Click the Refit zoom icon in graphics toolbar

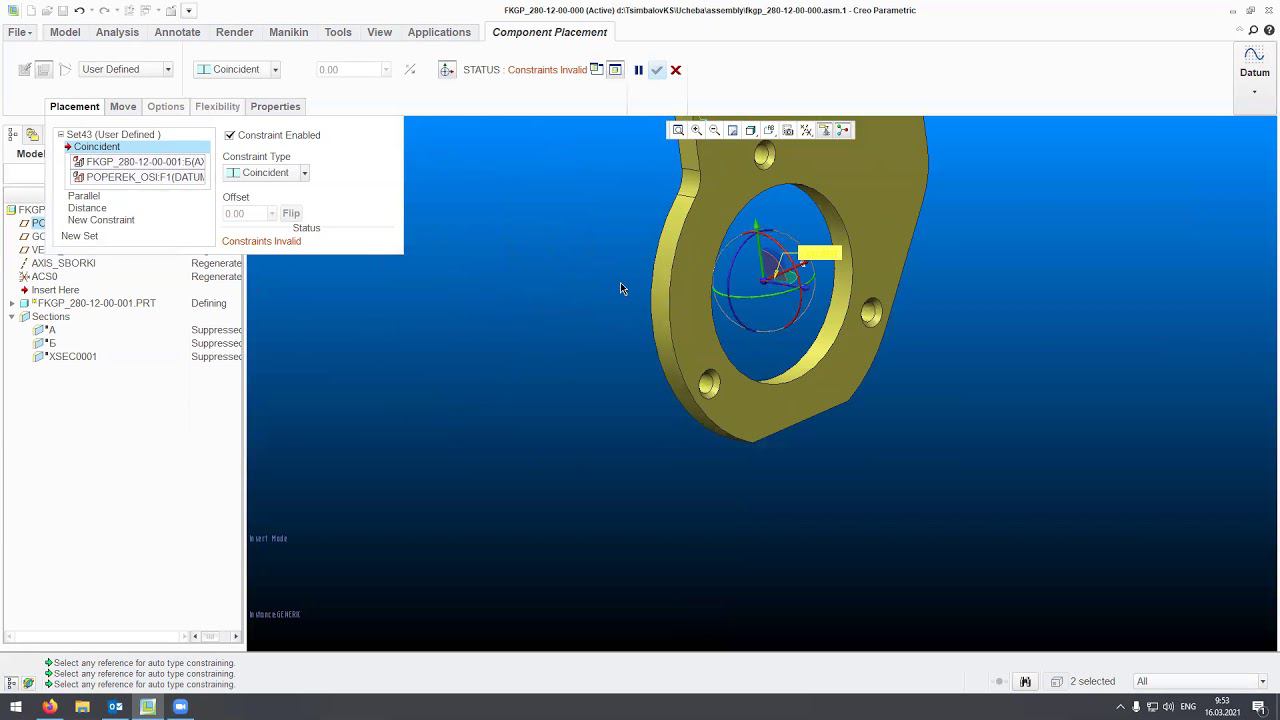coord(678,130)
